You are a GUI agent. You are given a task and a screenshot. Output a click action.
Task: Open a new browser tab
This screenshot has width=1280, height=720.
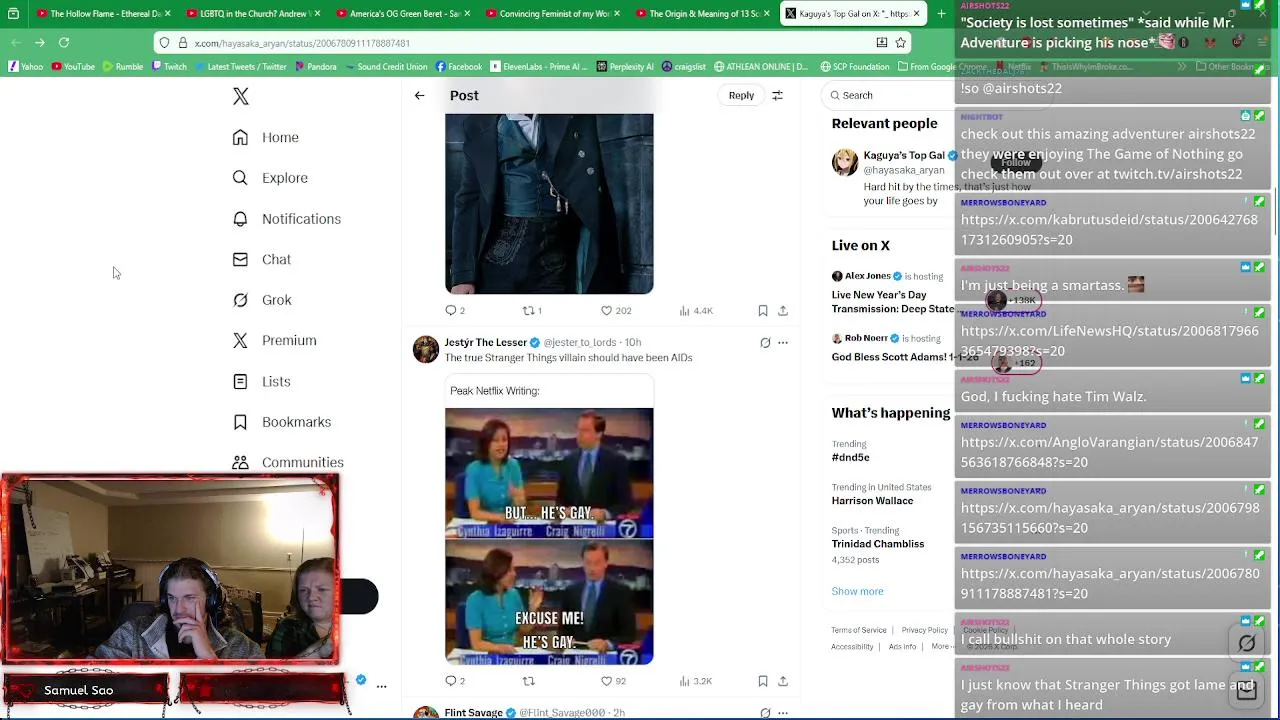(941, 14)
